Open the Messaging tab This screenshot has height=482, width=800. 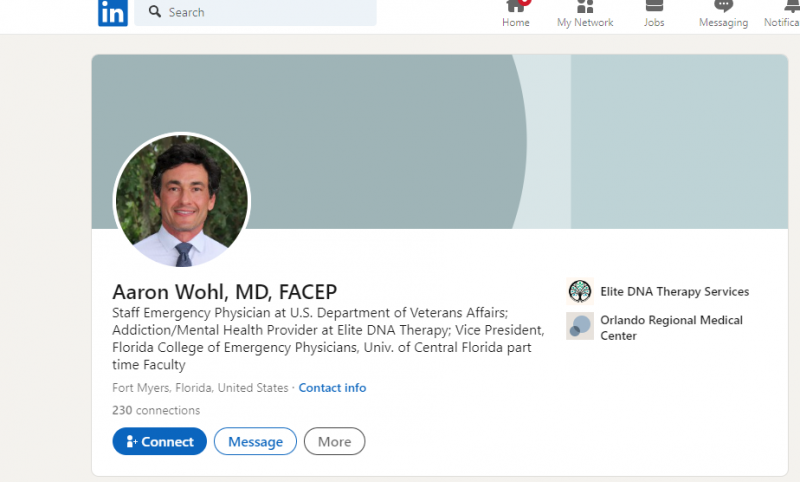(723, 14)
